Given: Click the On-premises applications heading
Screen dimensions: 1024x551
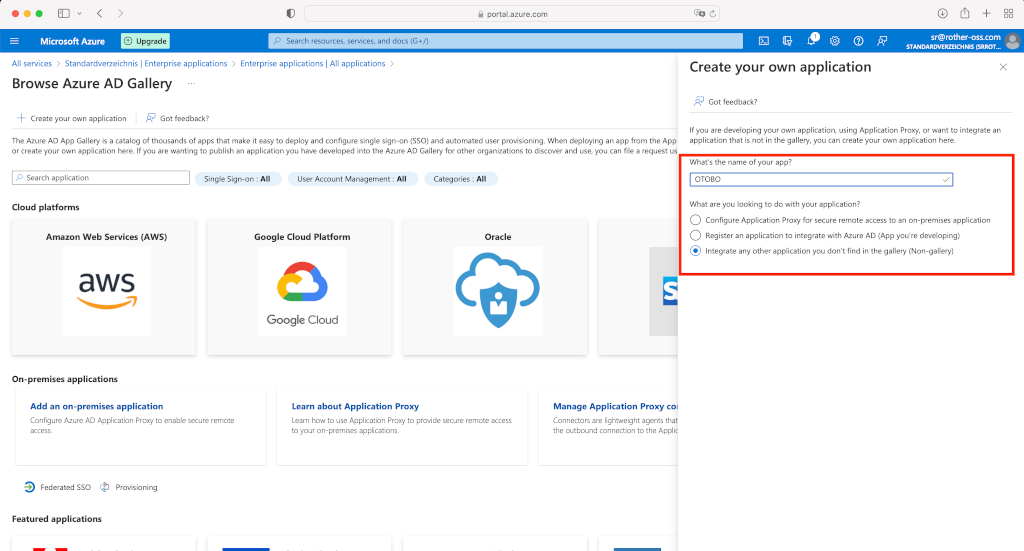Looking at the screenshot, I should click(65, 379).
